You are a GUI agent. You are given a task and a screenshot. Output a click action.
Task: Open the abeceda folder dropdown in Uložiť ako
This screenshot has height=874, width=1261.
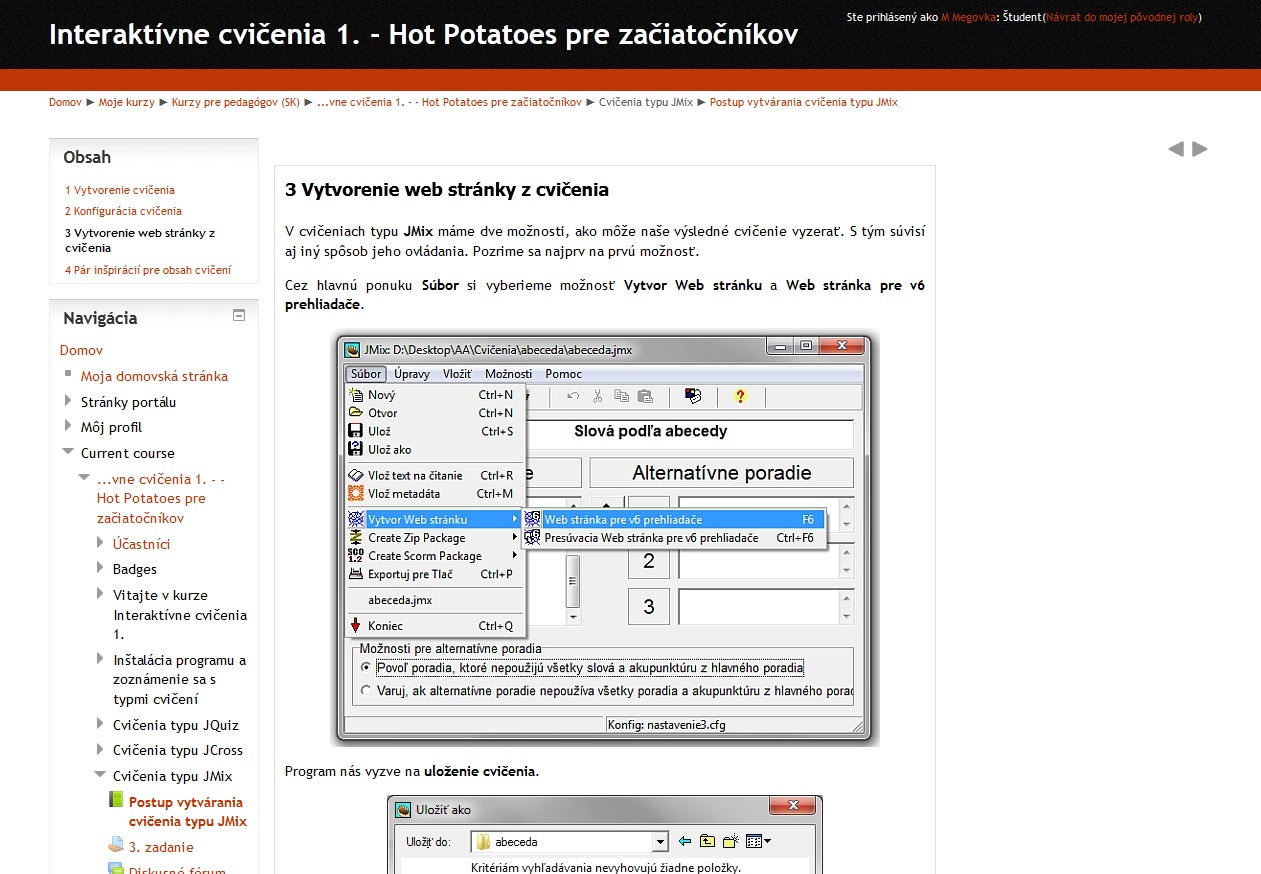[659, 842]
